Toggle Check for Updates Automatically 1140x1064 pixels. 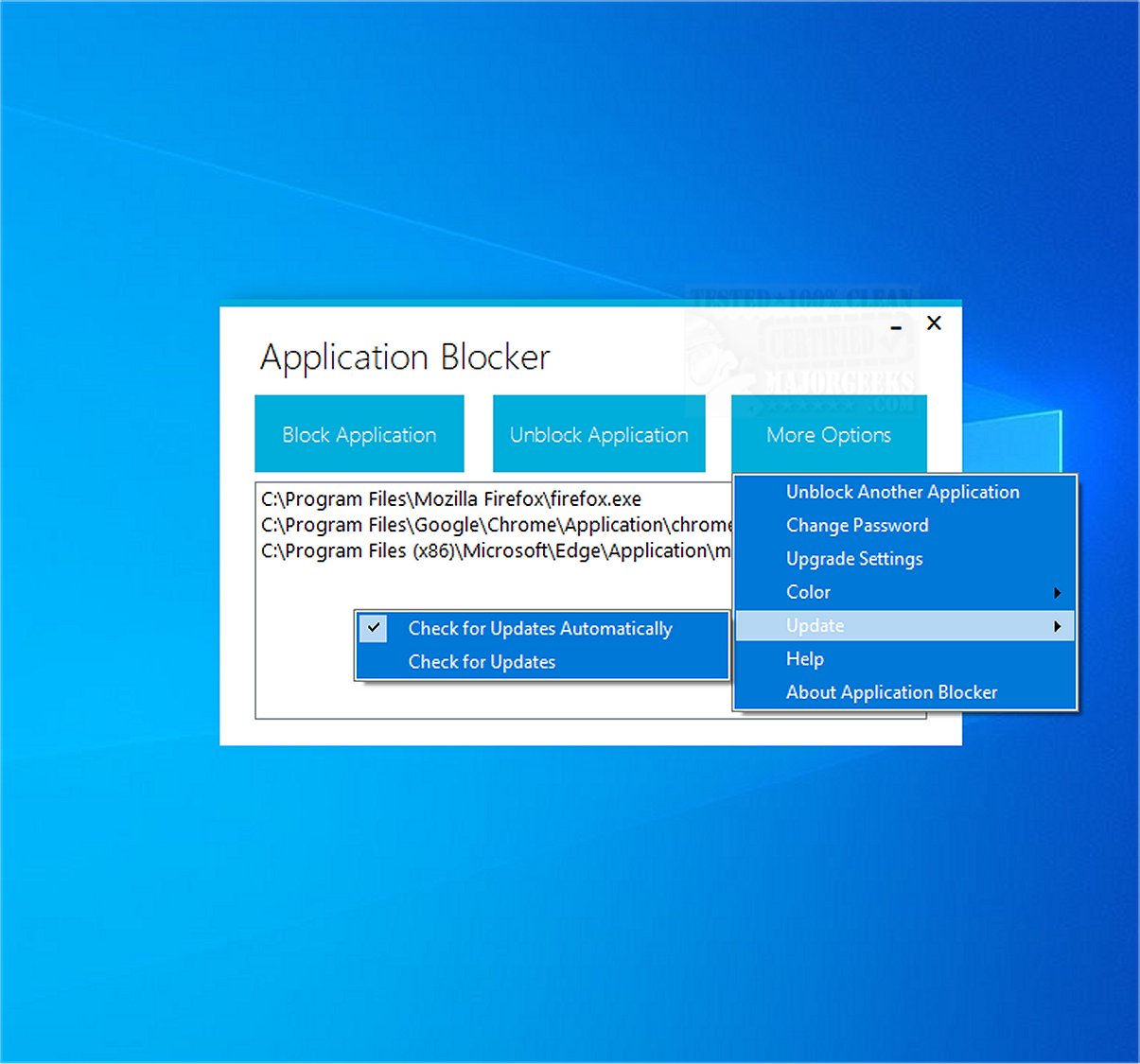tap(542, 628)
